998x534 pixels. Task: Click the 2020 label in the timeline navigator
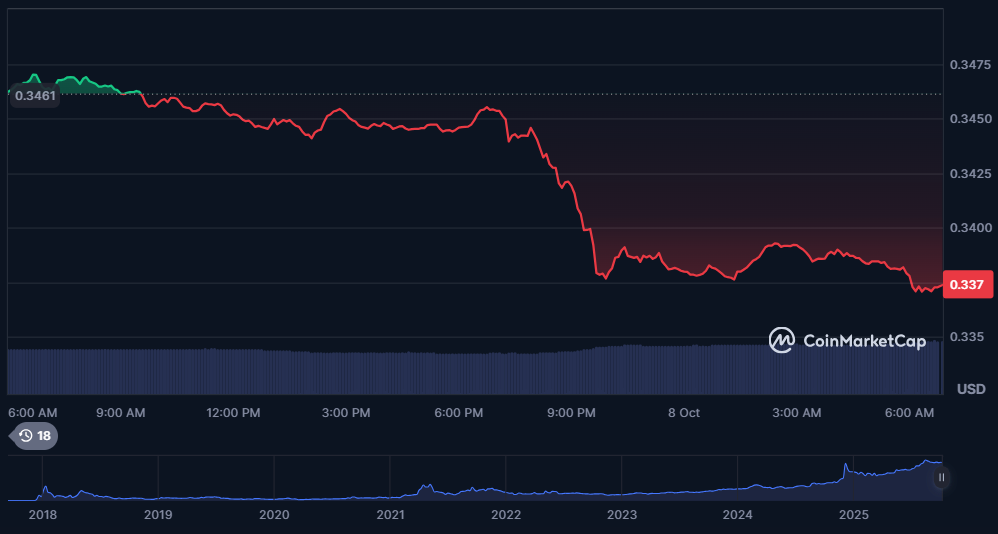point(274,514)
